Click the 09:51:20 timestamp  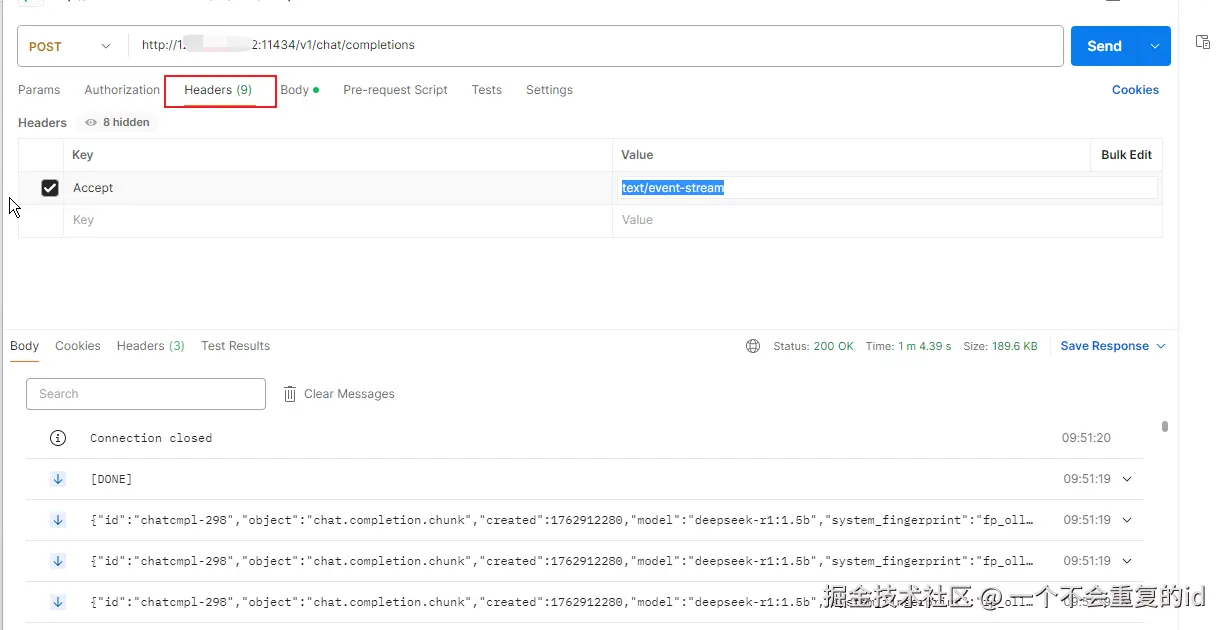click(1086, 438)
